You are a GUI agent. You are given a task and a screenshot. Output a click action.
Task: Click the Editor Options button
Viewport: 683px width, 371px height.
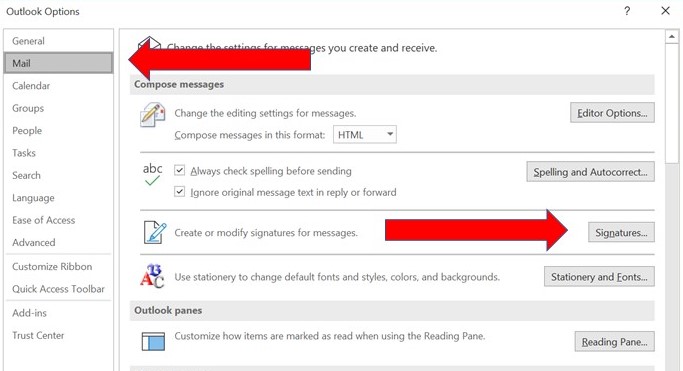(x=612, y=113)
